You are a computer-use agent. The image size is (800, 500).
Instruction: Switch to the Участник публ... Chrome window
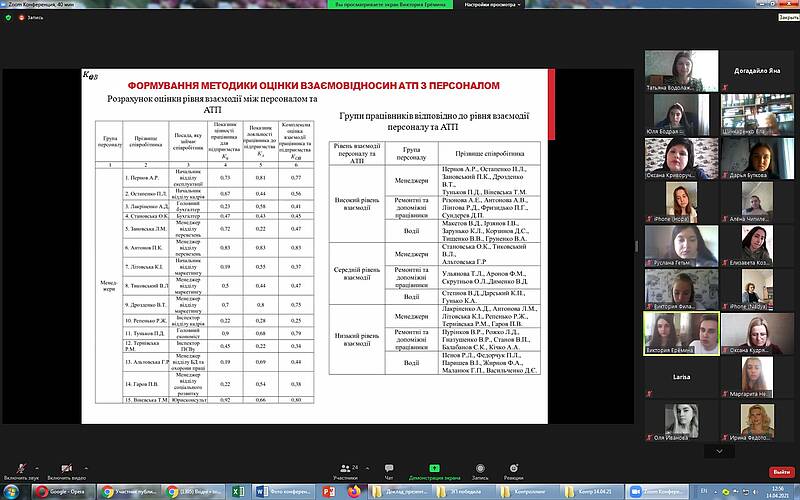(x=129, y=492)
